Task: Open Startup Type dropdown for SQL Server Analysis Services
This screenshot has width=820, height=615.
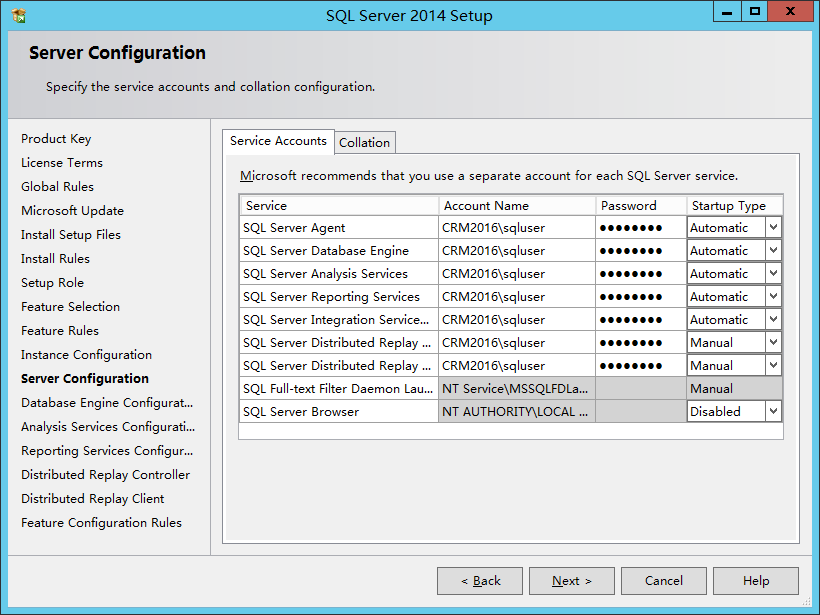Action: click(x=773, y=274)
